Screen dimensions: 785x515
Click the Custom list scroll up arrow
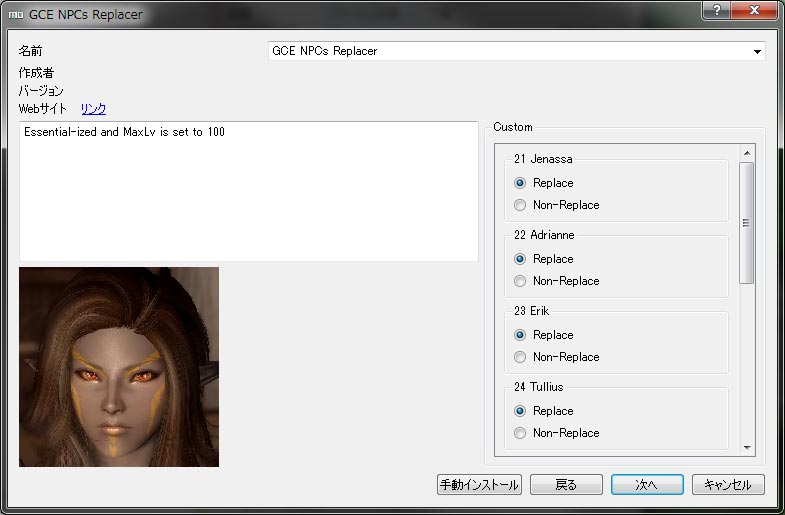click(x=747, y=153)
